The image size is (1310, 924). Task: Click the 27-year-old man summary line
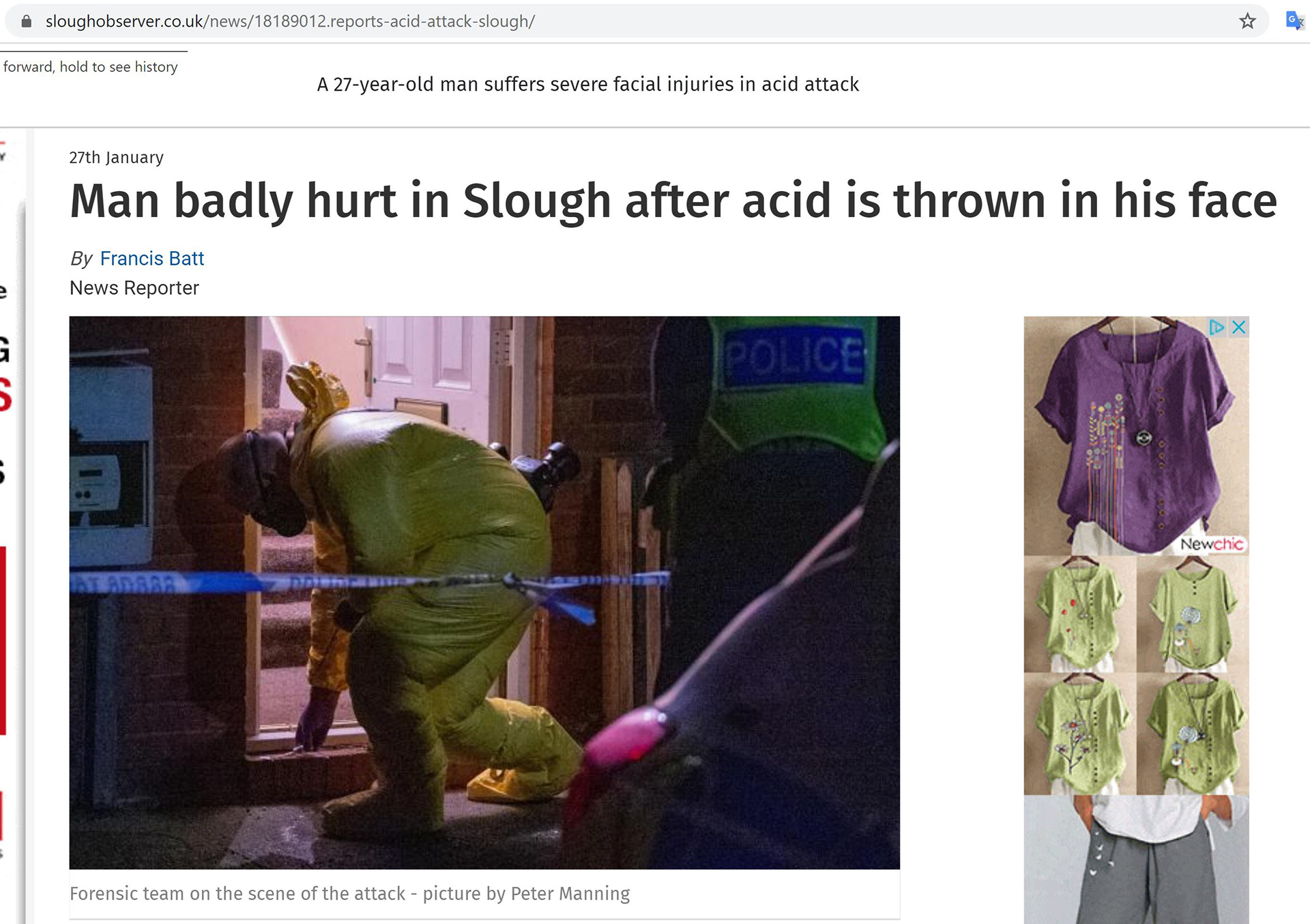coord(587,84)
